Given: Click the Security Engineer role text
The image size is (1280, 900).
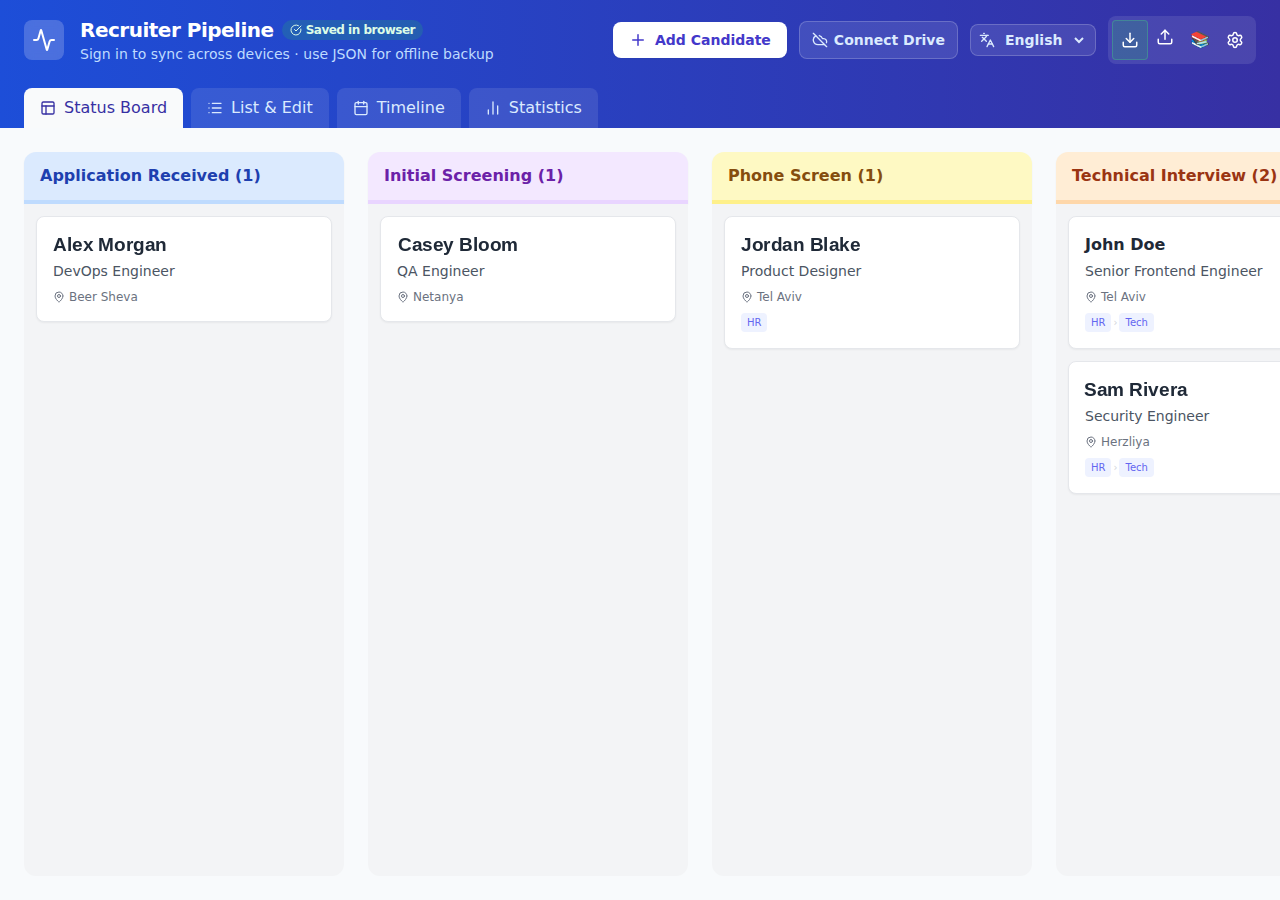Looking at the screenshot, I should click(1147, 416).
